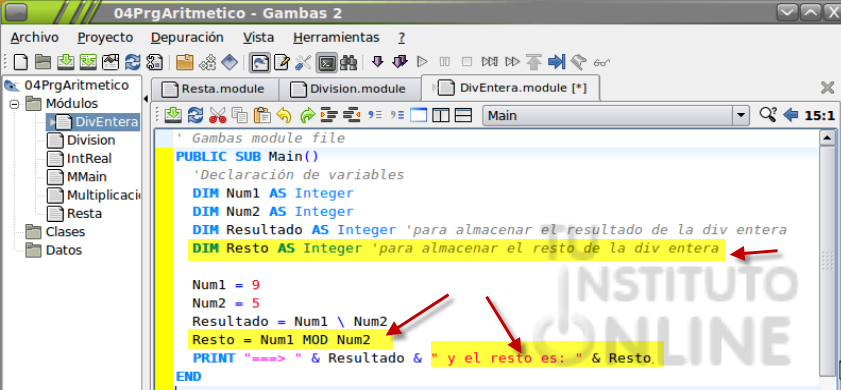Click the Save As icon, second green-arrow toolbar icon
841x390 pixels.
(x=88, y=62)
